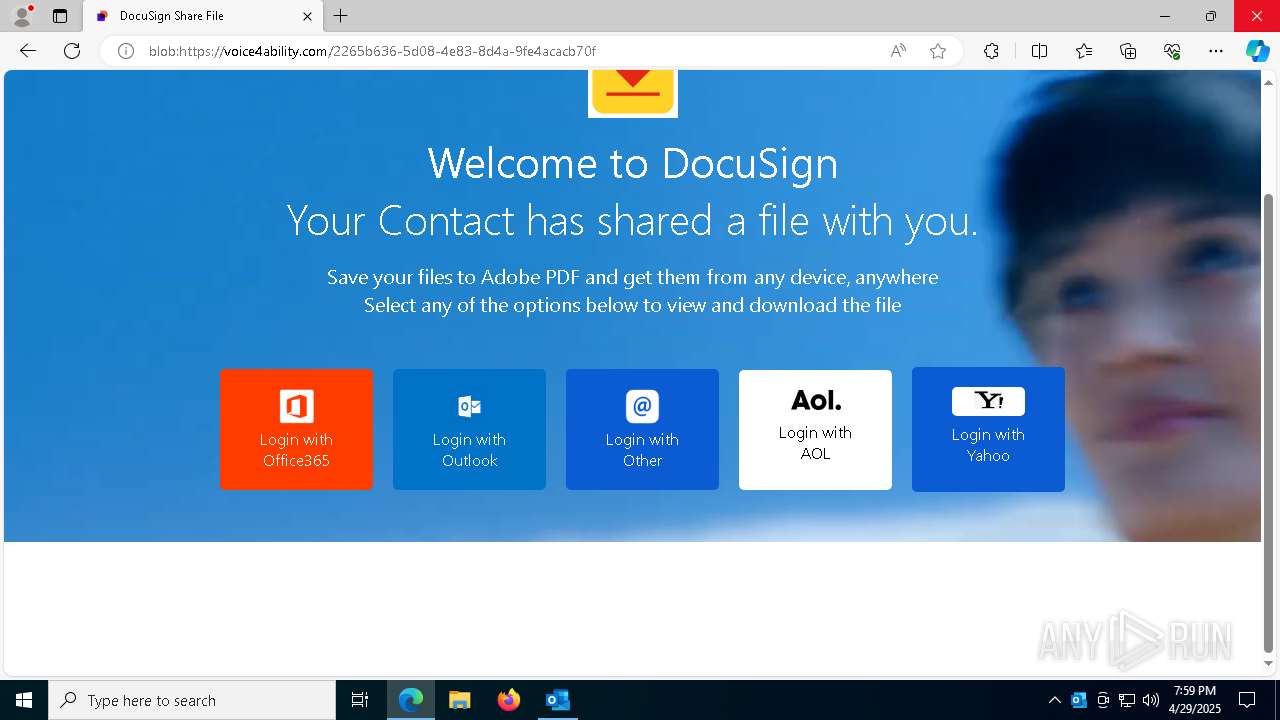Image resolution: width=1280 pixels, height=720 pixels.
Task: Toggle Split screen icon
Action: pyautogui.click(x=1039, y=51)
